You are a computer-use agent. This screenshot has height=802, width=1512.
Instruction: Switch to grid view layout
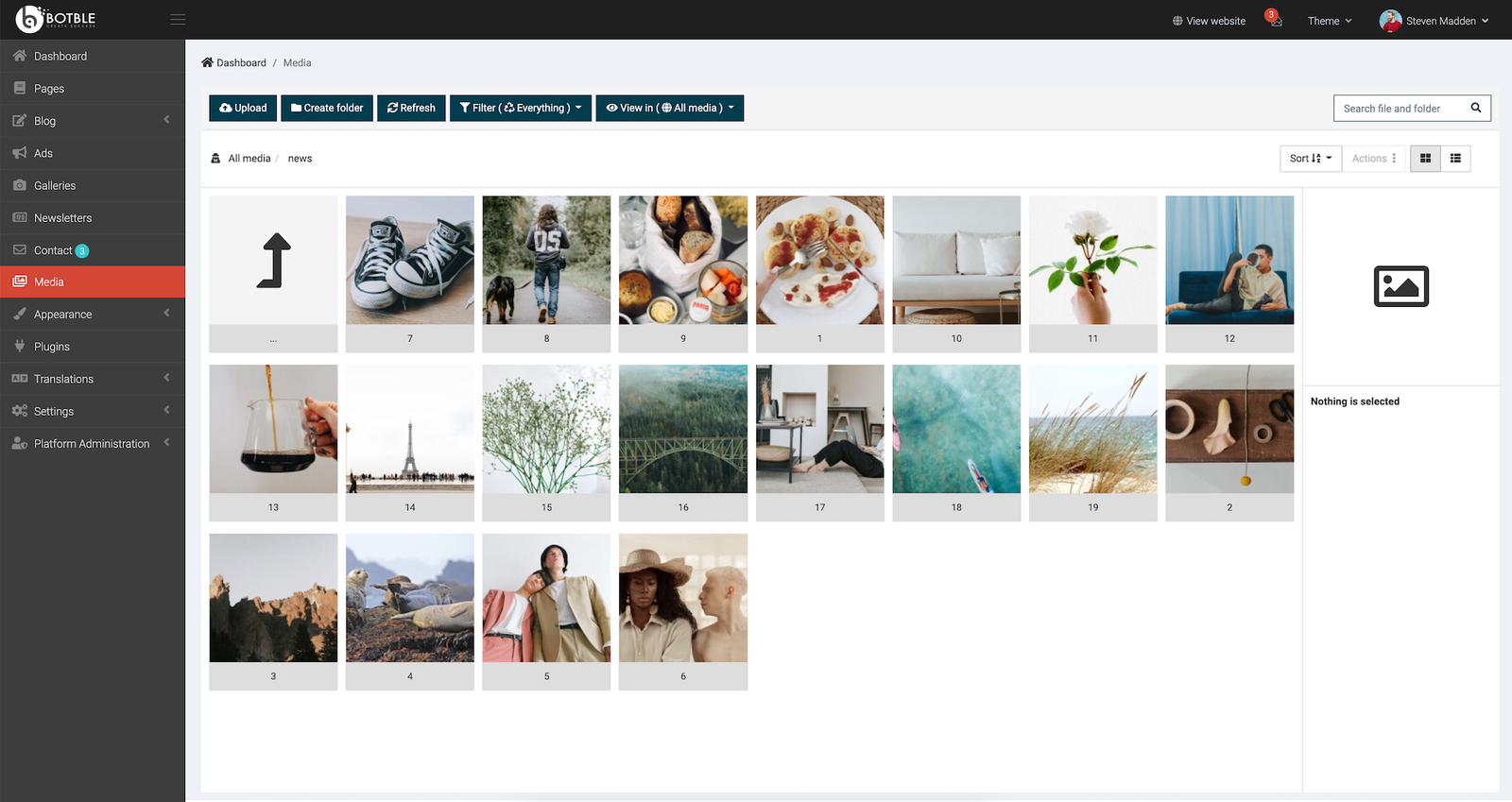[1425, 159]
